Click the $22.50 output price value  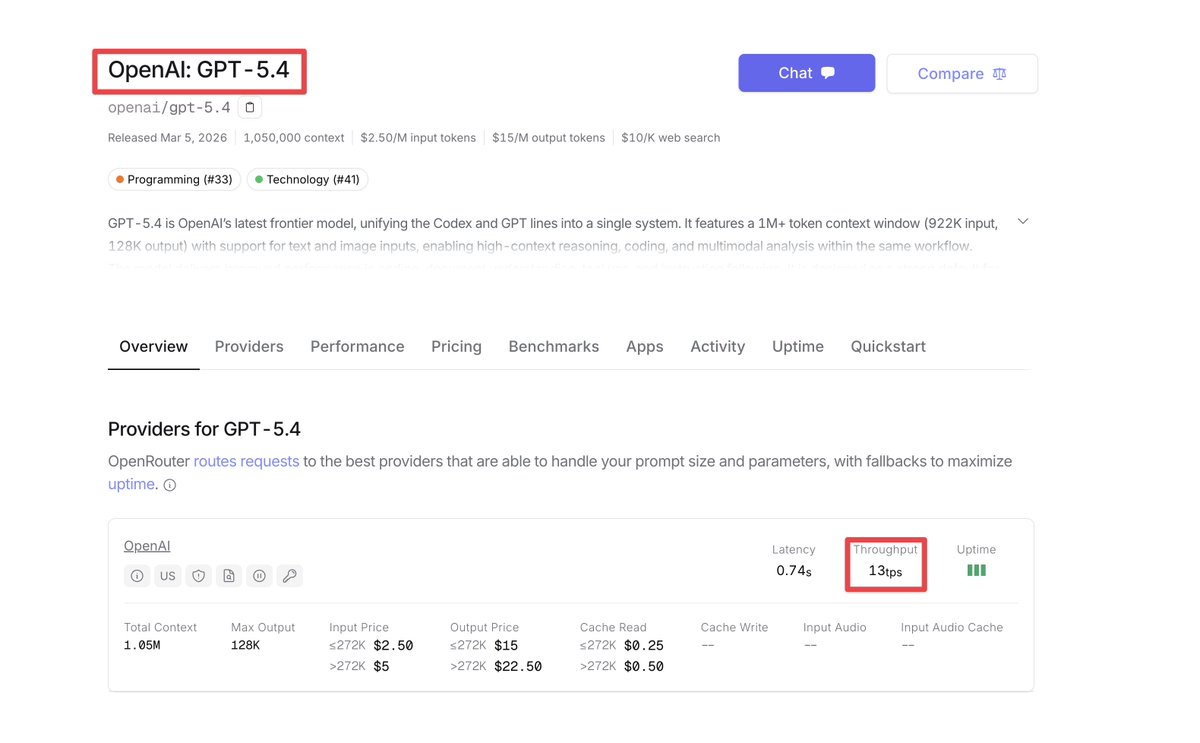pos(518,667)
